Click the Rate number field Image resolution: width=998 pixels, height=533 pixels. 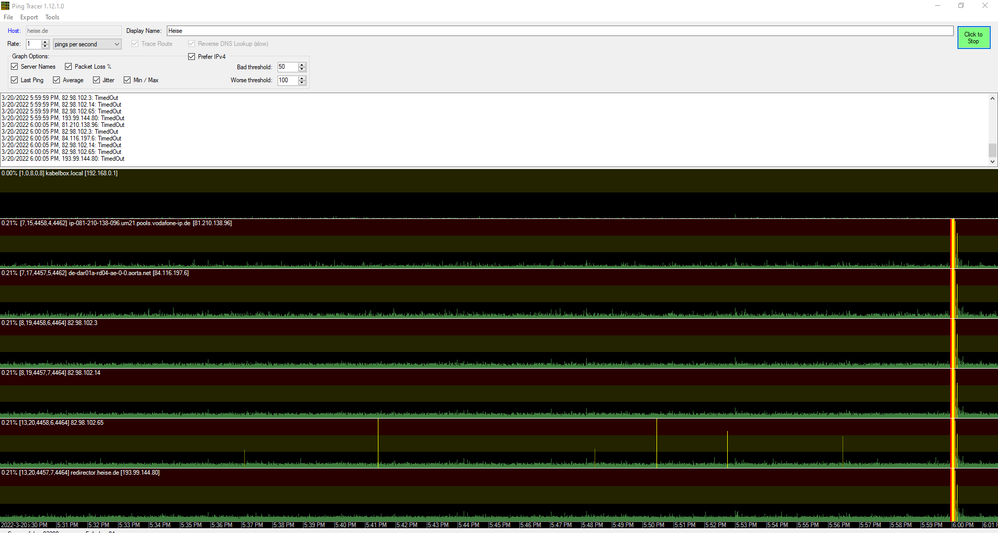pos(33,44)
